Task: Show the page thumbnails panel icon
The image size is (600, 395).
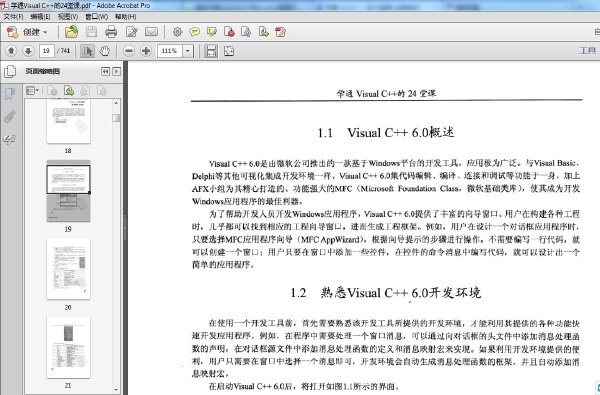Action: (10, 72)
